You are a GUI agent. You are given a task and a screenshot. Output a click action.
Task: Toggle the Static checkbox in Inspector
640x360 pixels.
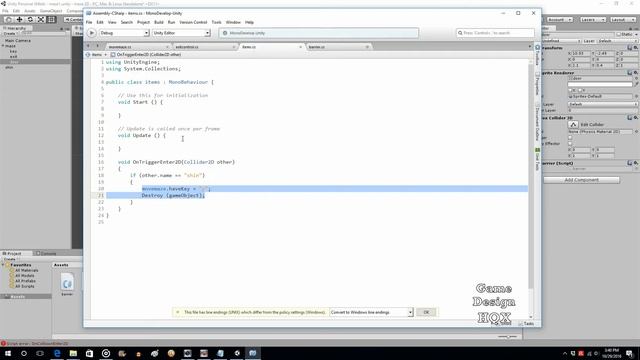pyautogui.click(x=619, y=34)
